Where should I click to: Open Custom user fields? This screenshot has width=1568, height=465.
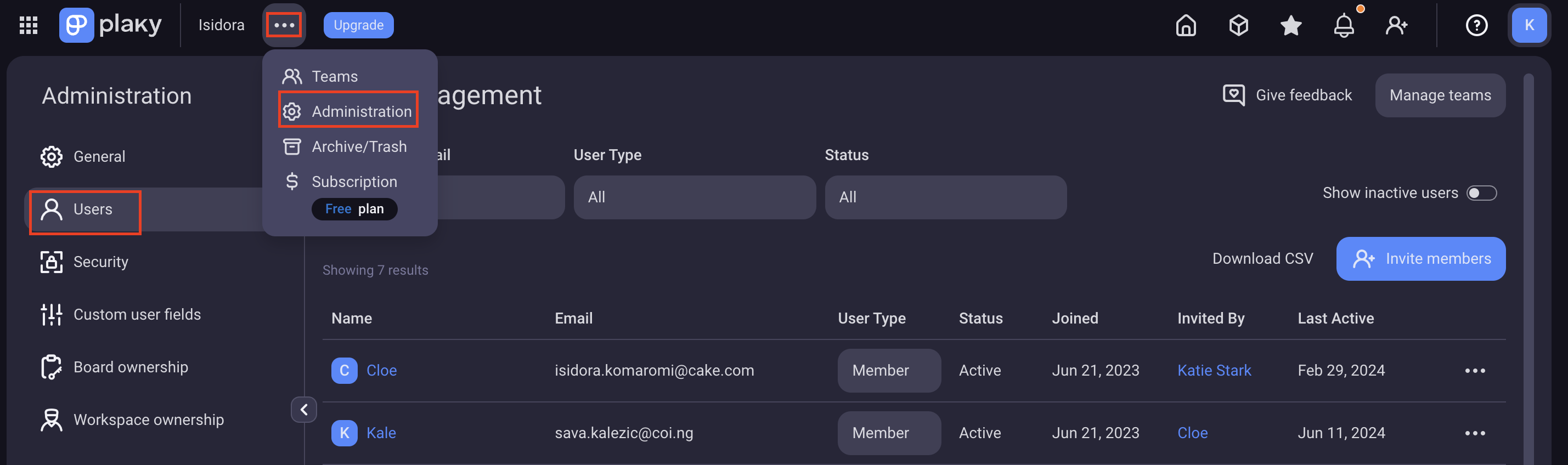click(121, 315)
